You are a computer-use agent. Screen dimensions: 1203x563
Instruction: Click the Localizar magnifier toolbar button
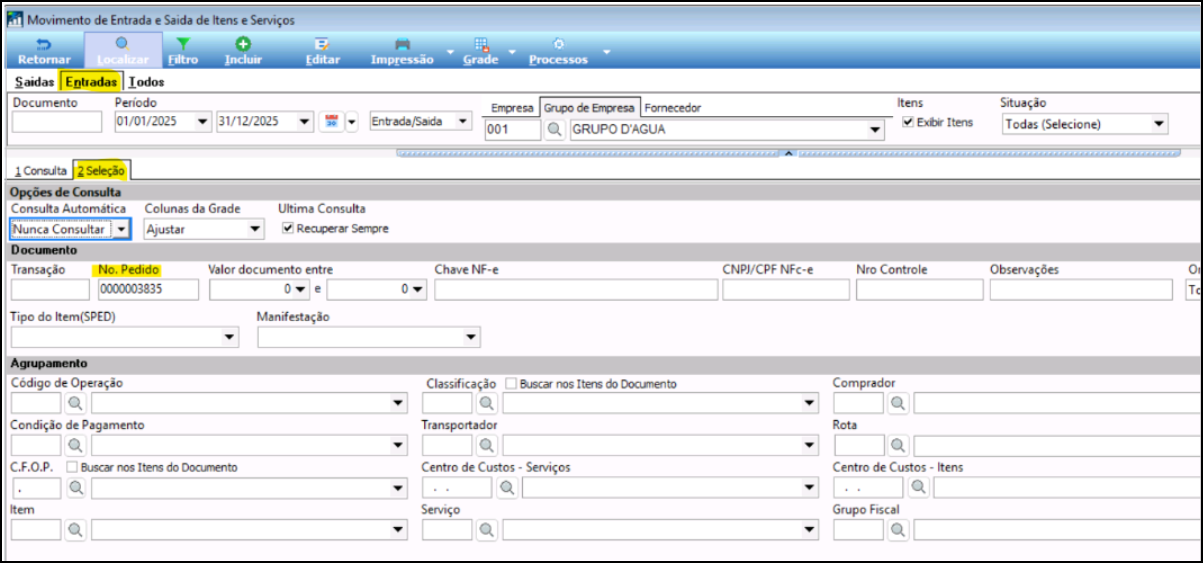coord(123,52)
